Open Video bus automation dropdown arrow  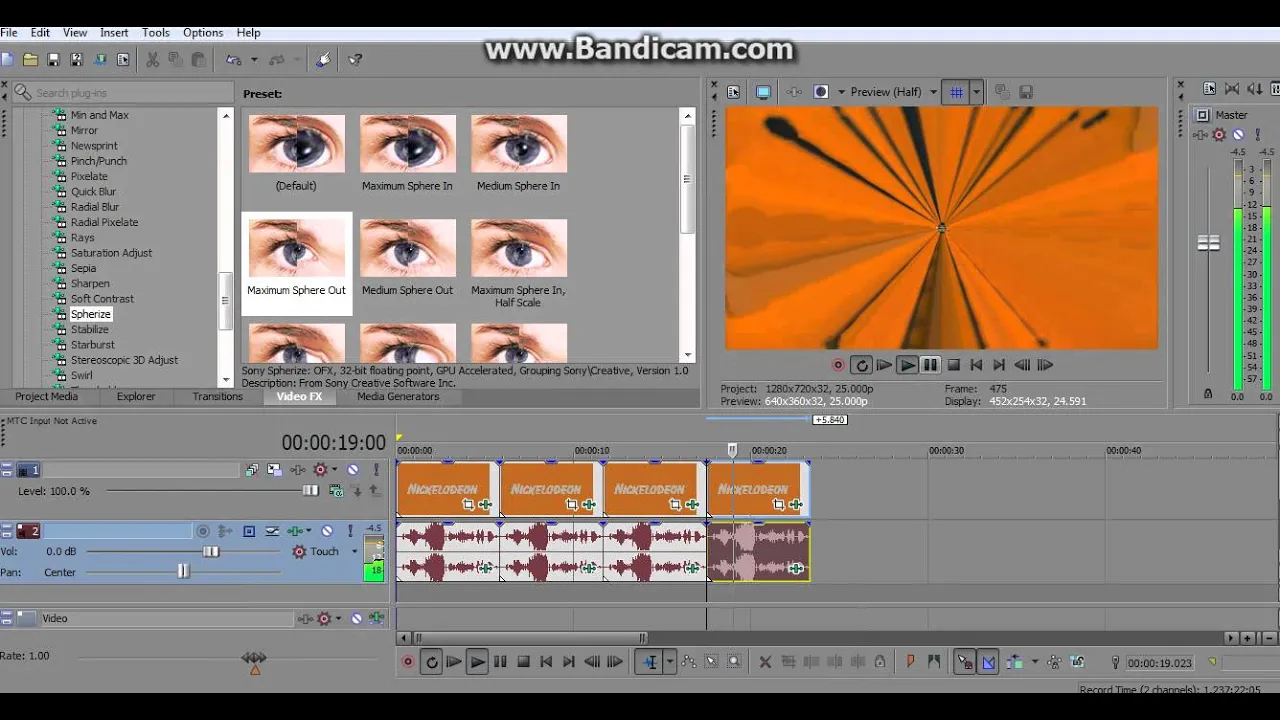[x=338, y=619]
